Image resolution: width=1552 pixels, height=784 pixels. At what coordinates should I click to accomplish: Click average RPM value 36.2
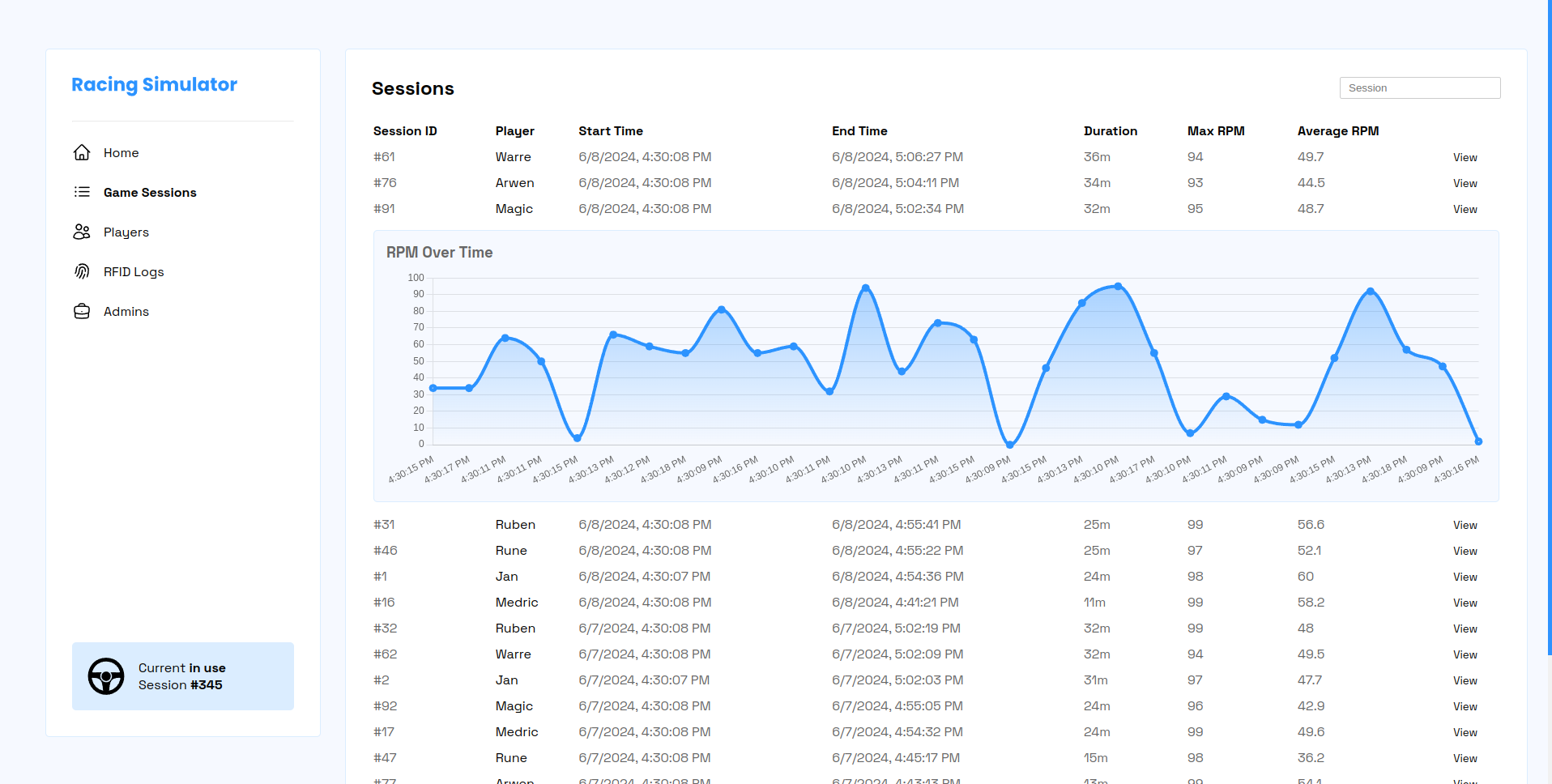click(x=1311, y=758)
